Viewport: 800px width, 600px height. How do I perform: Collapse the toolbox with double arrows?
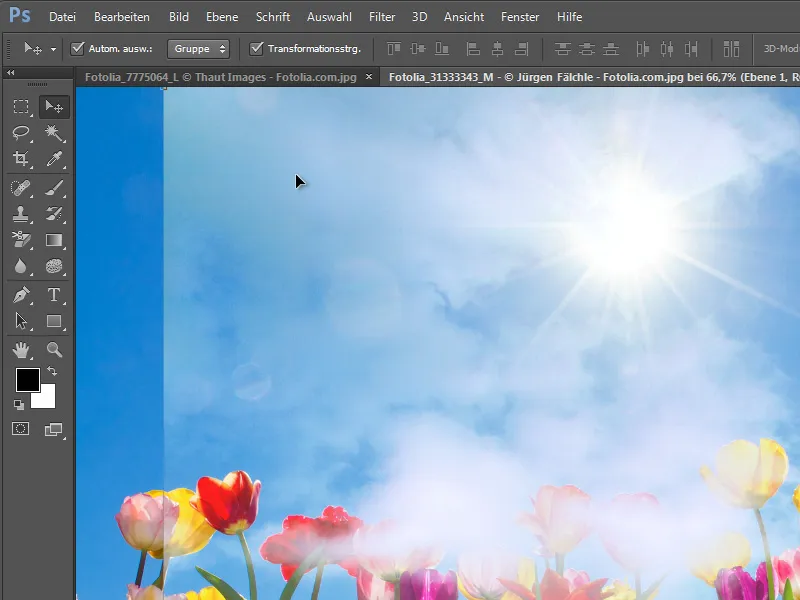click(10, 73)
